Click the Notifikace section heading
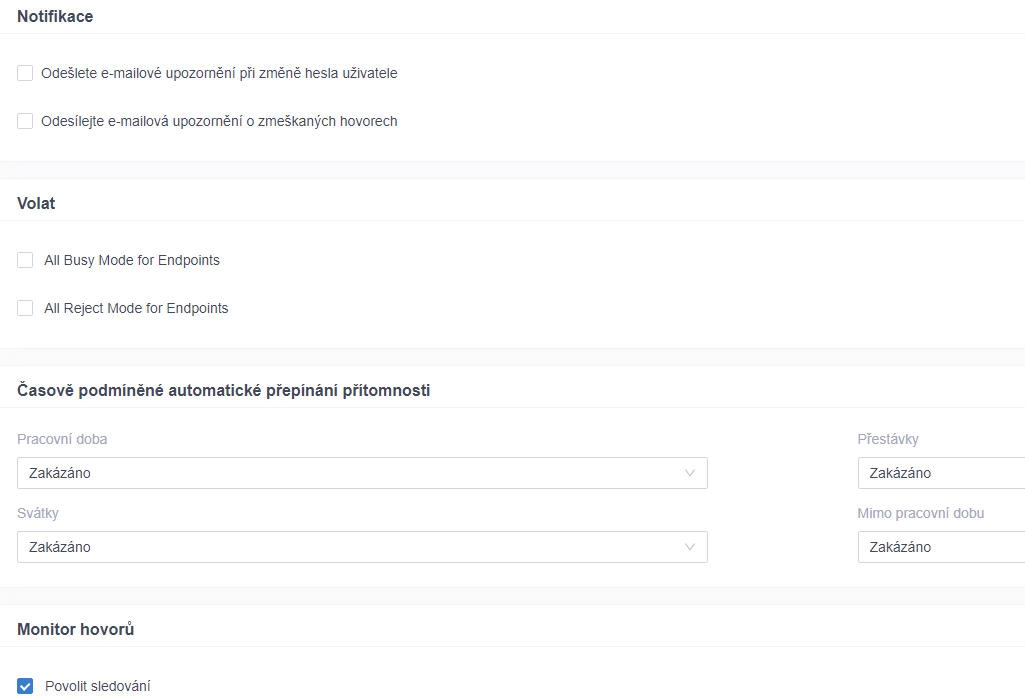 55,16
